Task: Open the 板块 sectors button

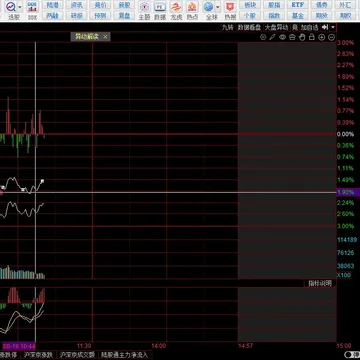Action: click(x=250, y=5)
